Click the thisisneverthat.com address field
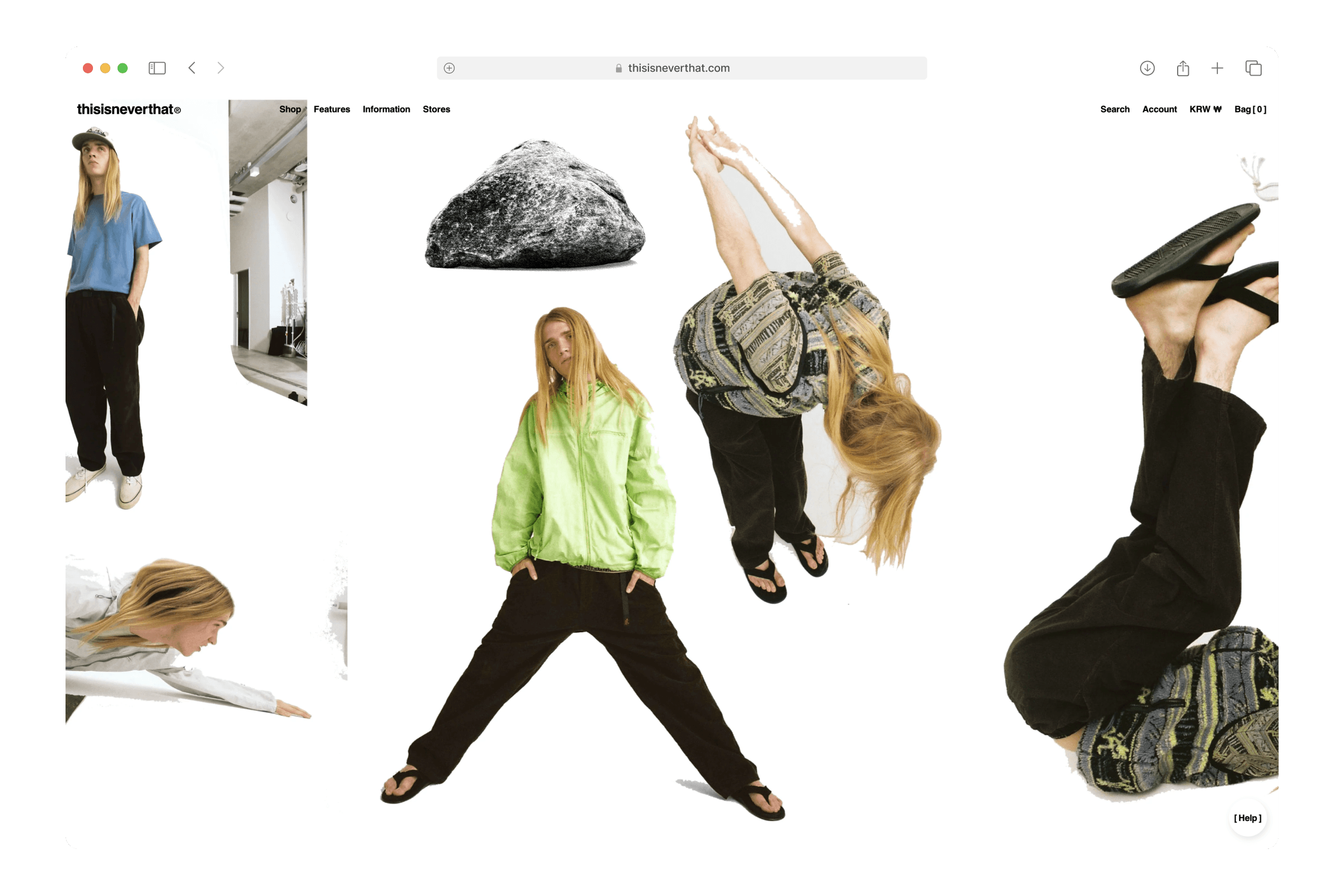Viewport: 1344px width, 896px height. tap(678, 68)
